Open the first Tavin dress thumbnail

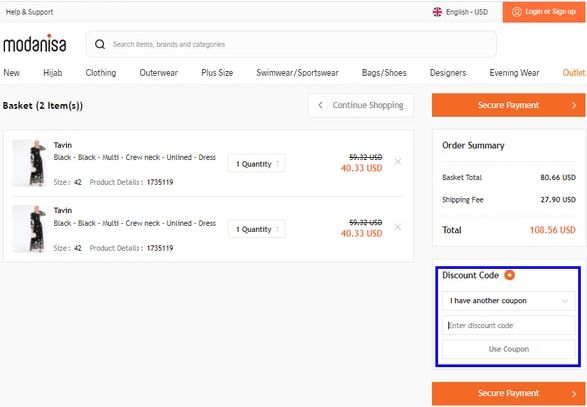coord(29,163)
